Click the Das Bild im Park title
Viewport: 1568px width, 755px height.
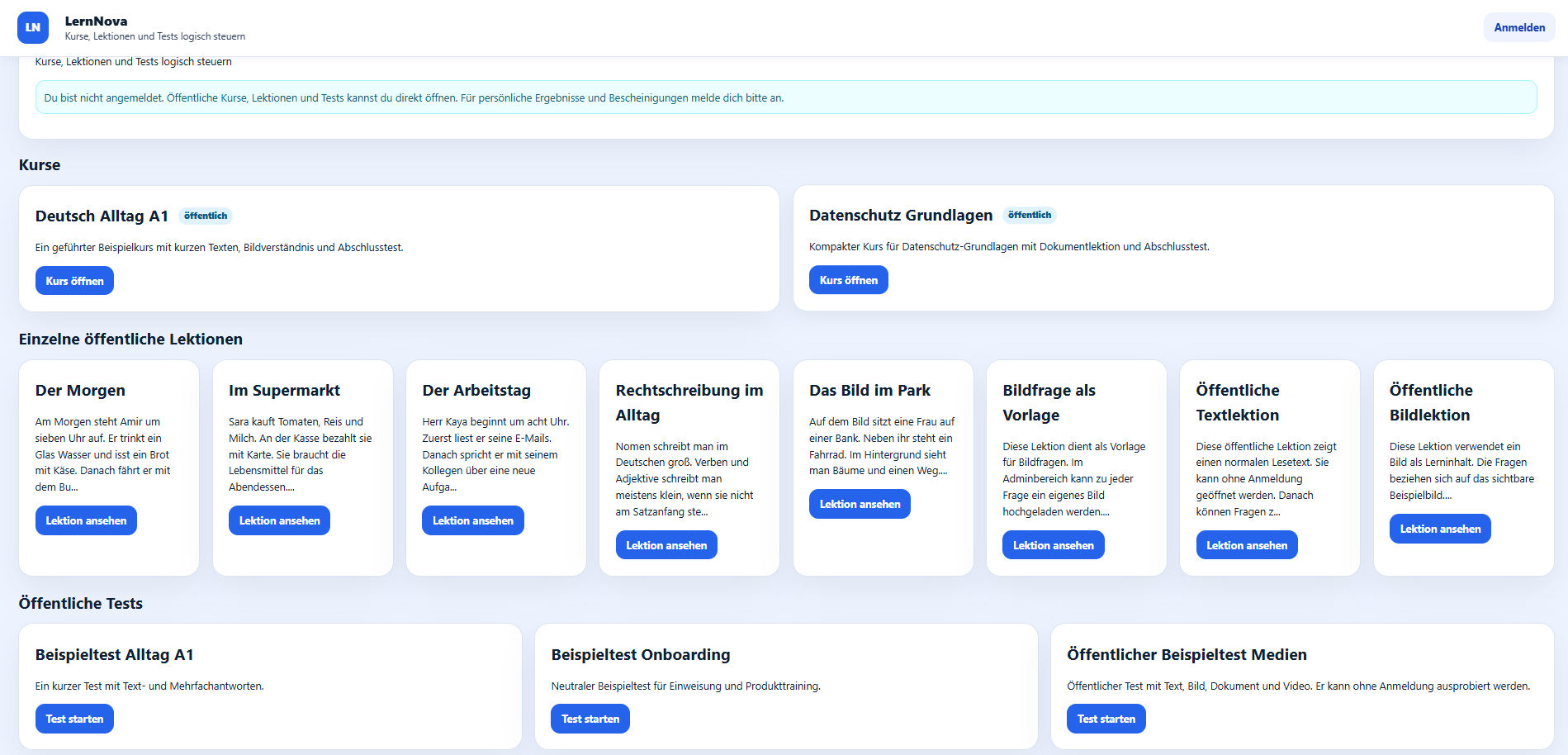coord(869,390)
